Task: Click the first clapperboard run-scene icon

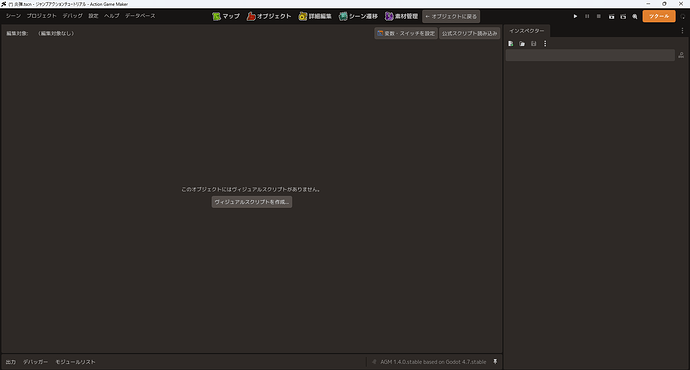Action: (611, 16)
